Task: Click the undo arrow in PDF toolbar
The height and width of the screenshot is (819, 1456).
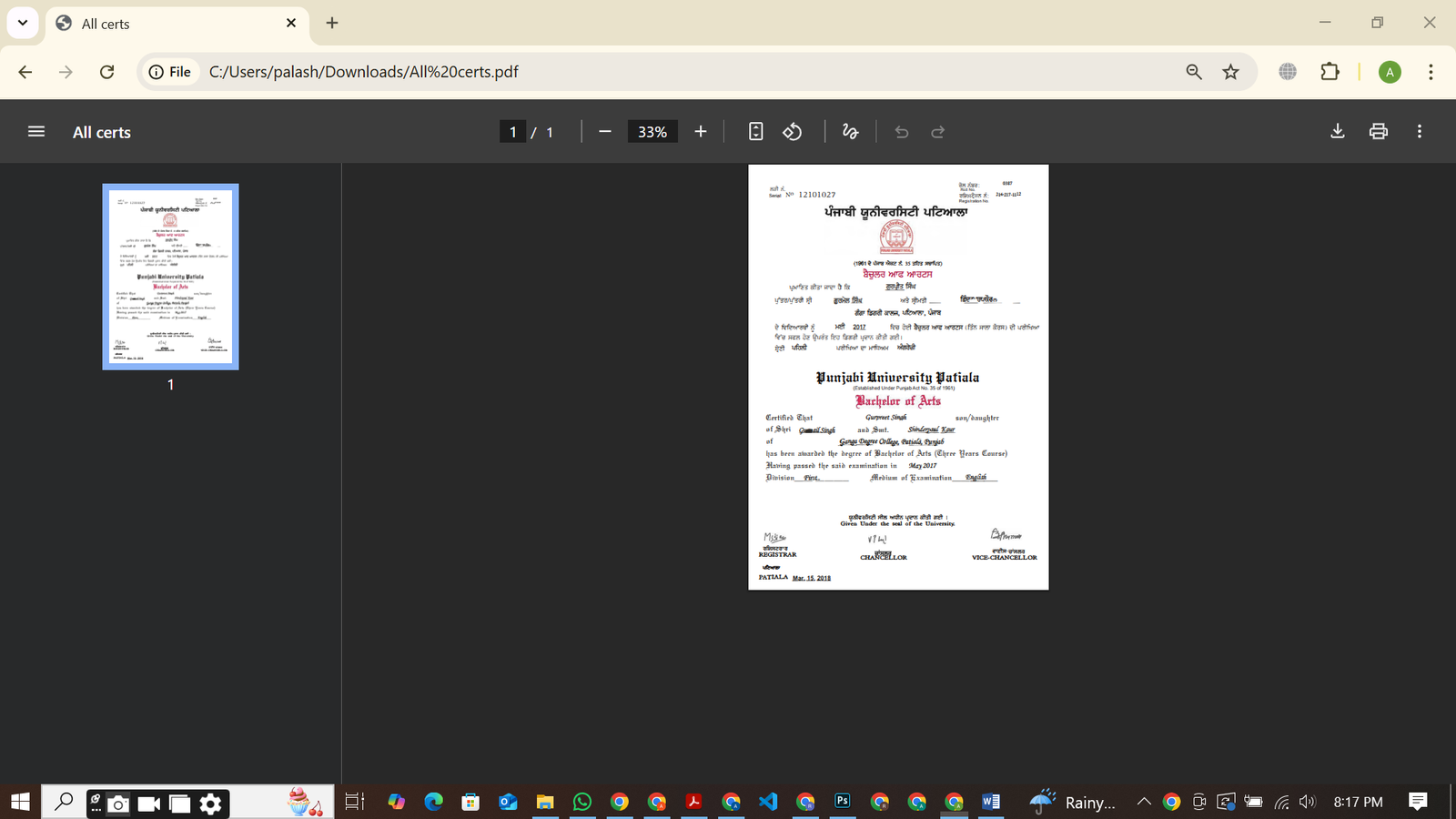Action: coord(902,132)
